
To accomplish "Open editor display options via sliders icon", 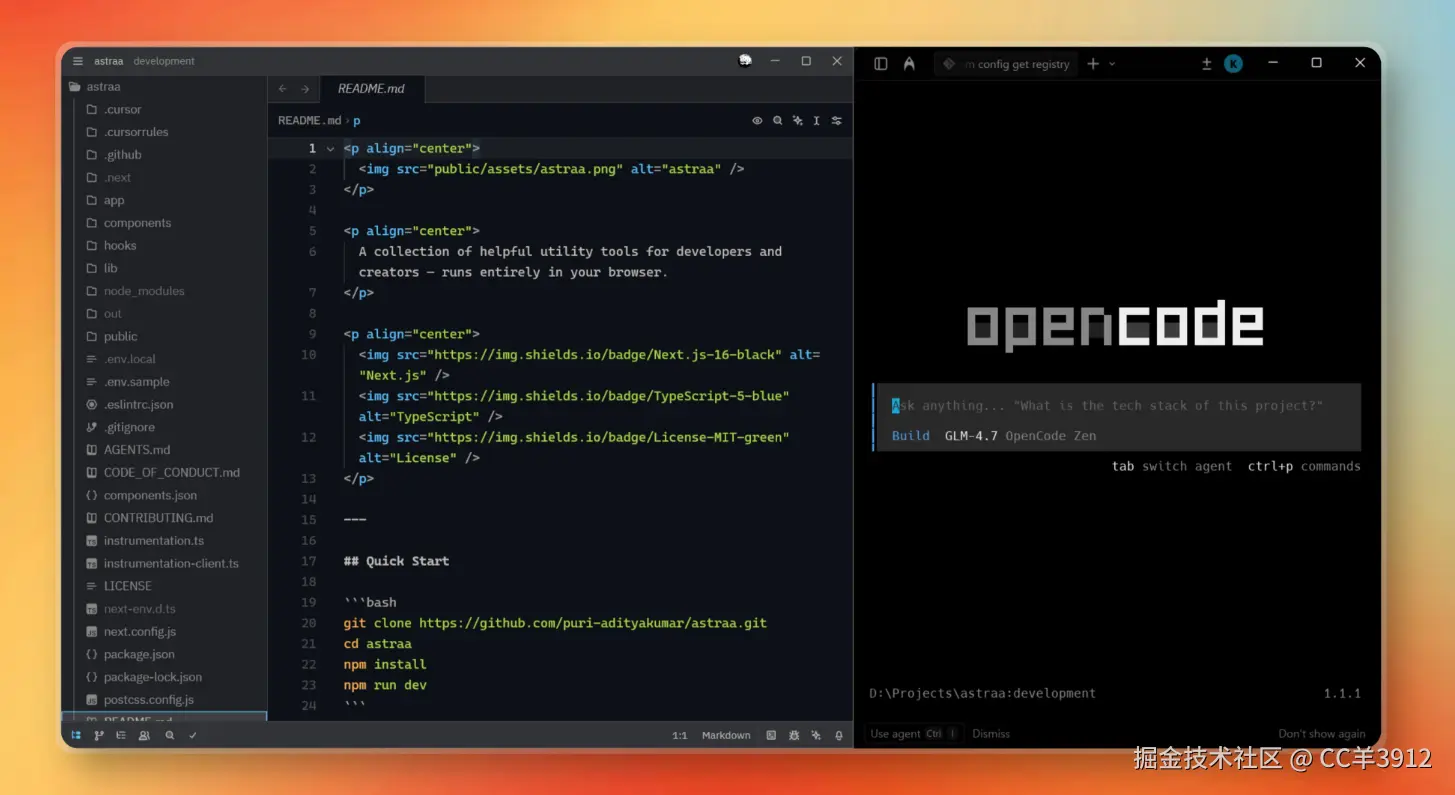I will pos(836,120).
